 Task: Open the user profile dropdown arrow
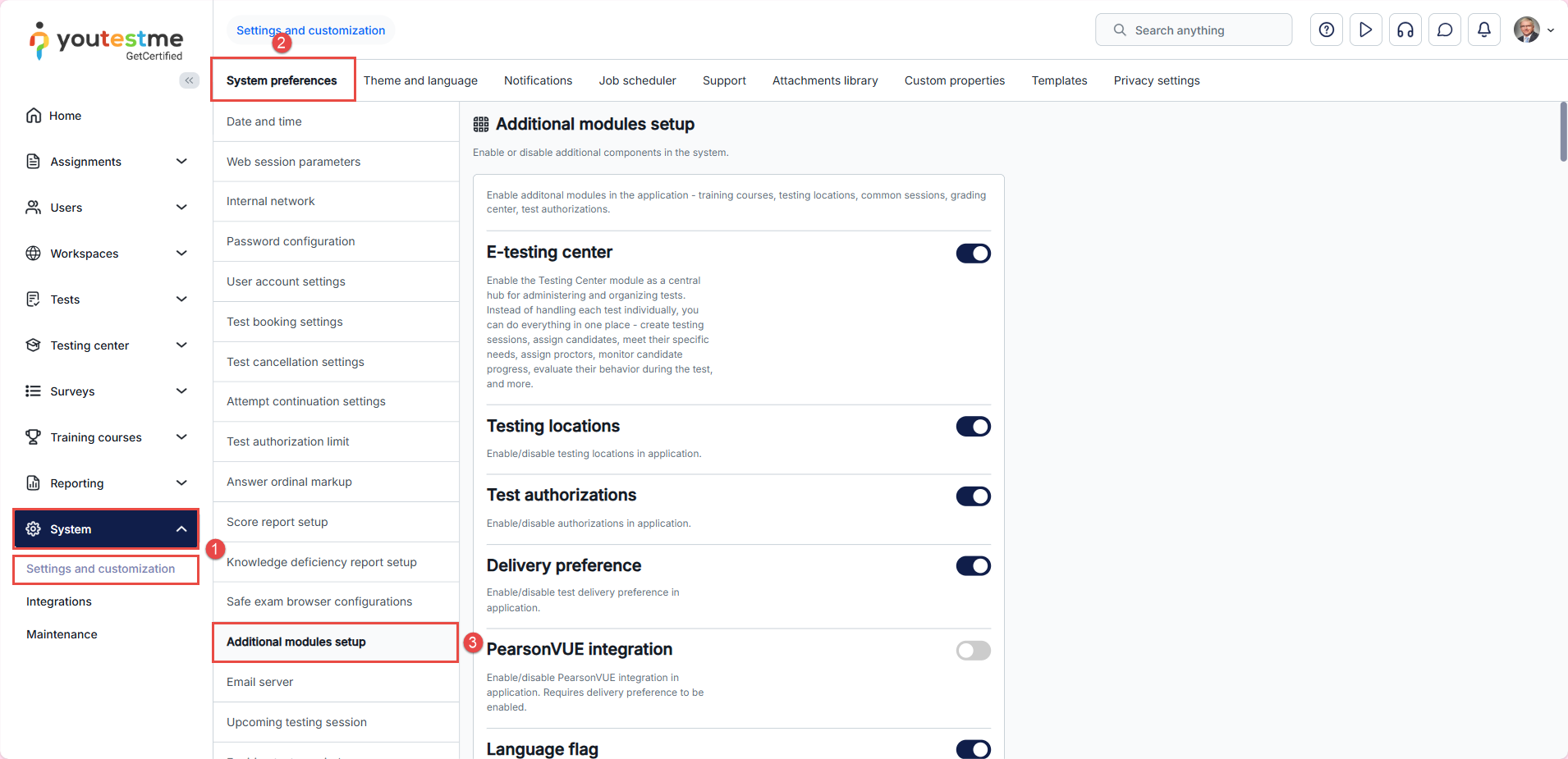tap(1551, 30)
